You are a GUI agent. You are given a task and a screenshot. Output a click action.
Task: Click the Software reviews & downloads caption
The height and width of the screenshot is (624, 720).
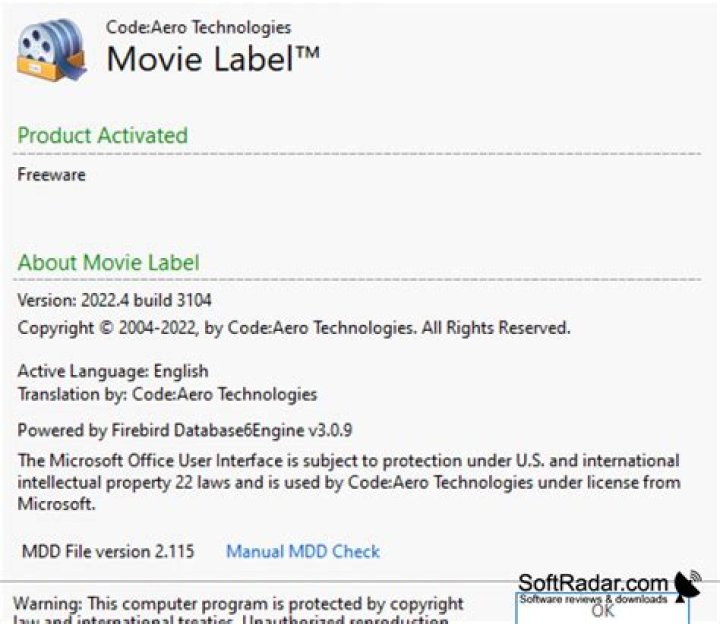[x=593, y=599]
